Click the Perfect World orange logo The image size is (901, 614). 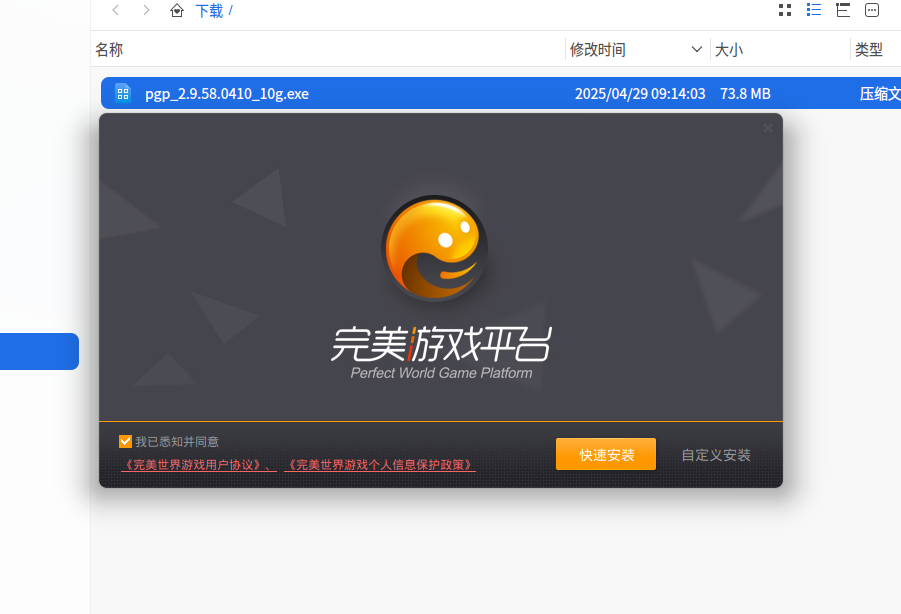point(435,248)
